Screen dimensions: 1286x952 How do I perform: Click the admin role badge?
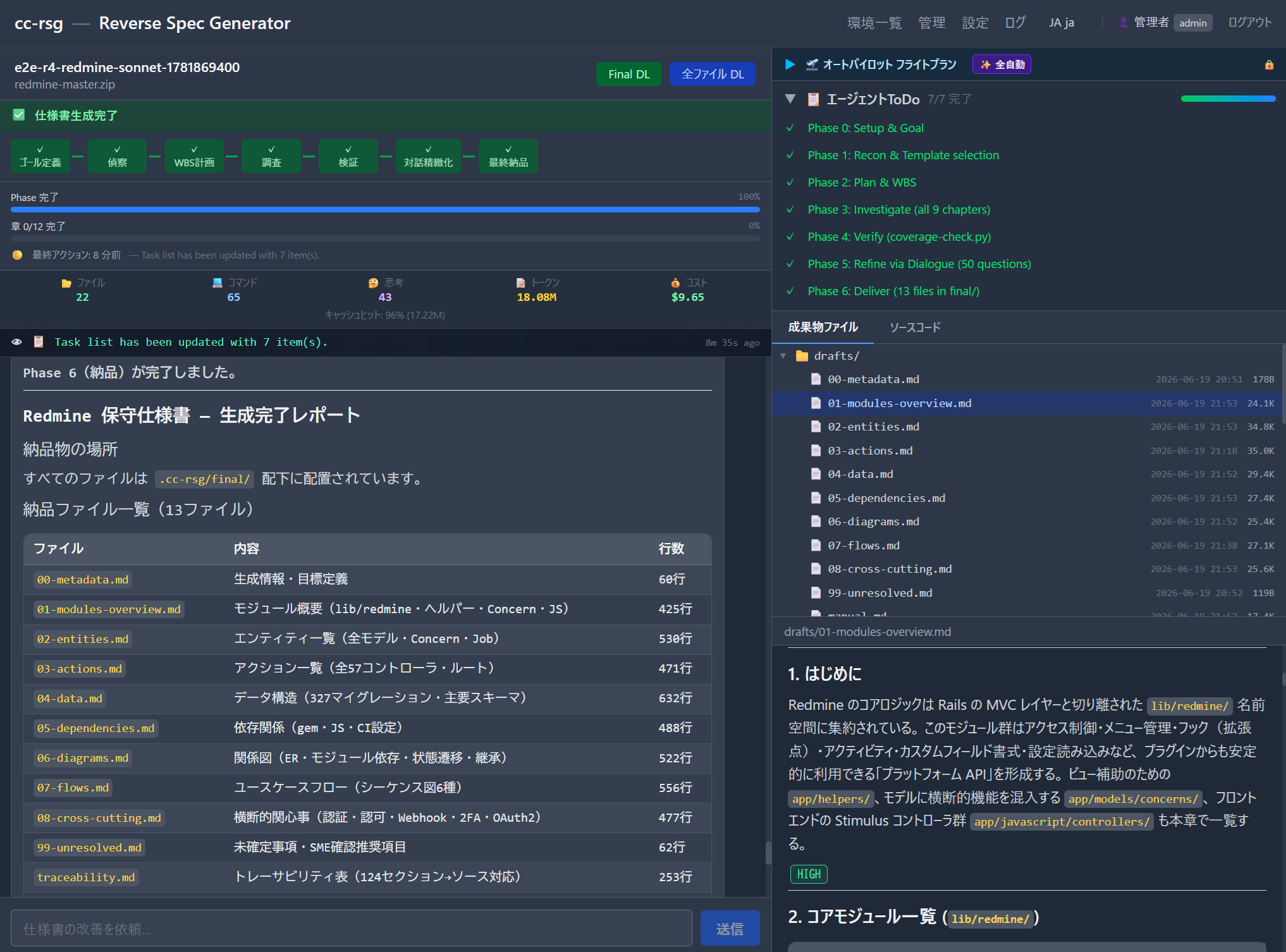(x=1192, y=23)
